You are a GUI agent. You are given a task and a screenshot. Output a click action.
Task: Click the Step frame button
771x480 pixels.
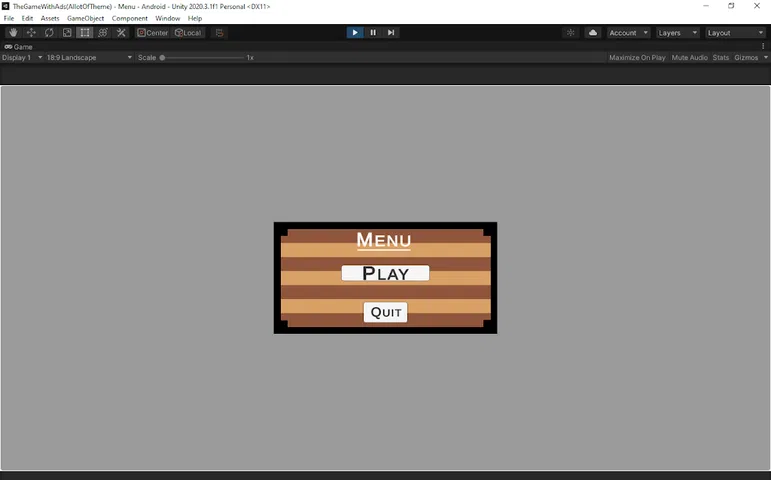(391, 33)
